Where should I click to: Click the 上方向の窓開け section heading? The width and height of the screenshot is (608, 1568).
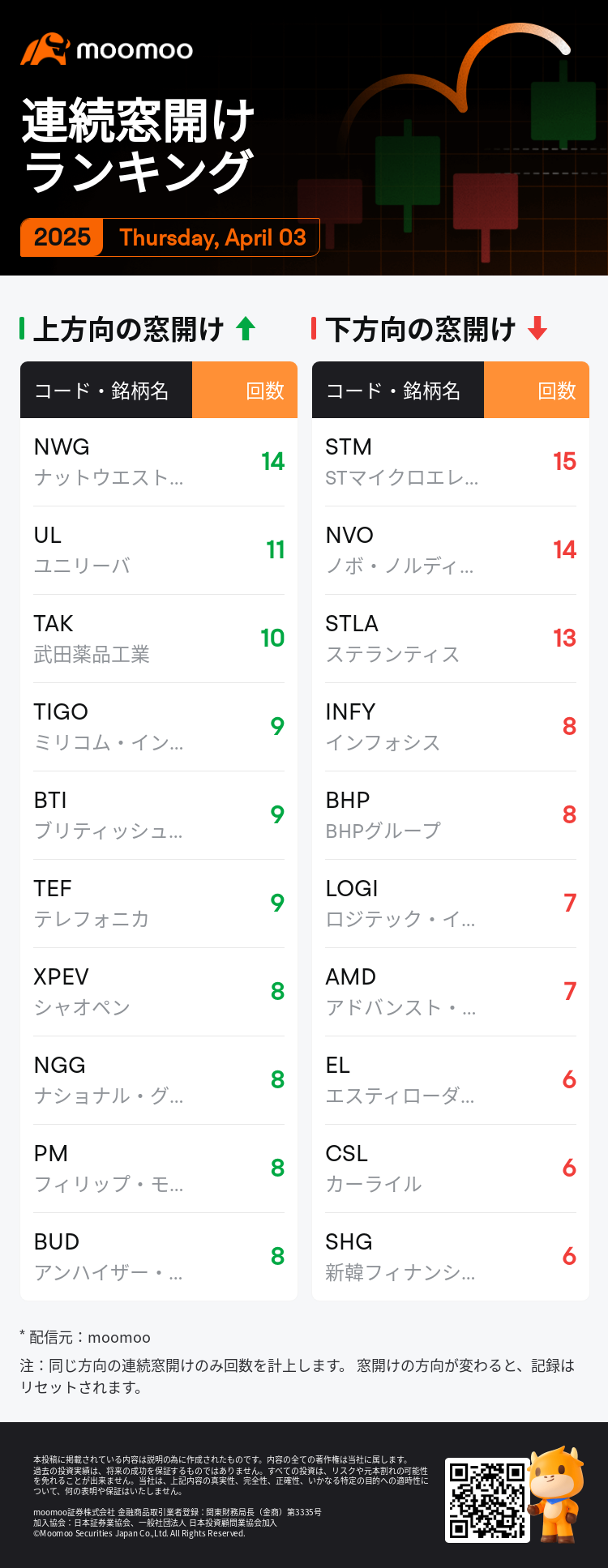(128, 330)
